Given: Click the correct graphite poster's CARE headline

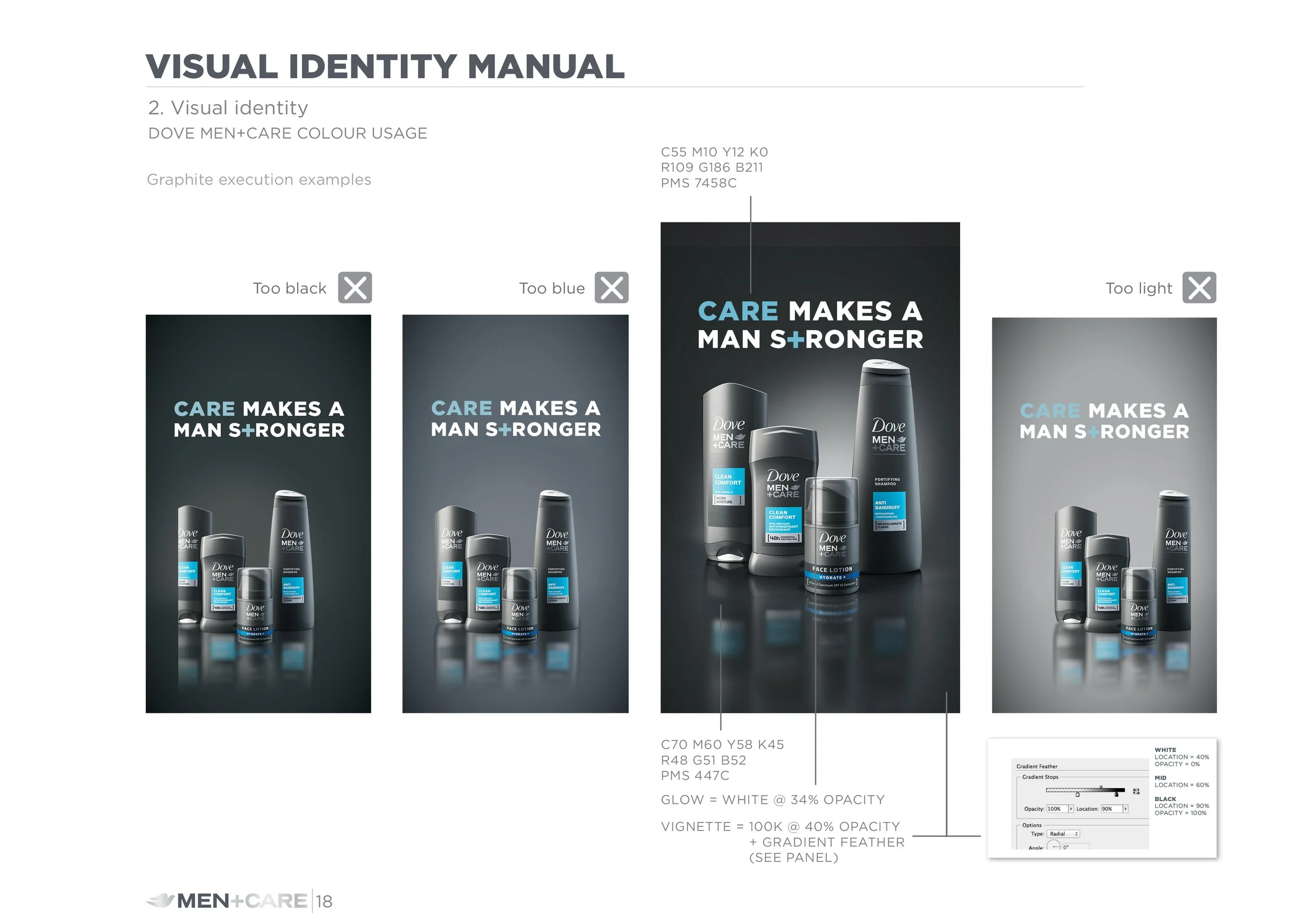Looking at the screenshot, I should point(738,312).
